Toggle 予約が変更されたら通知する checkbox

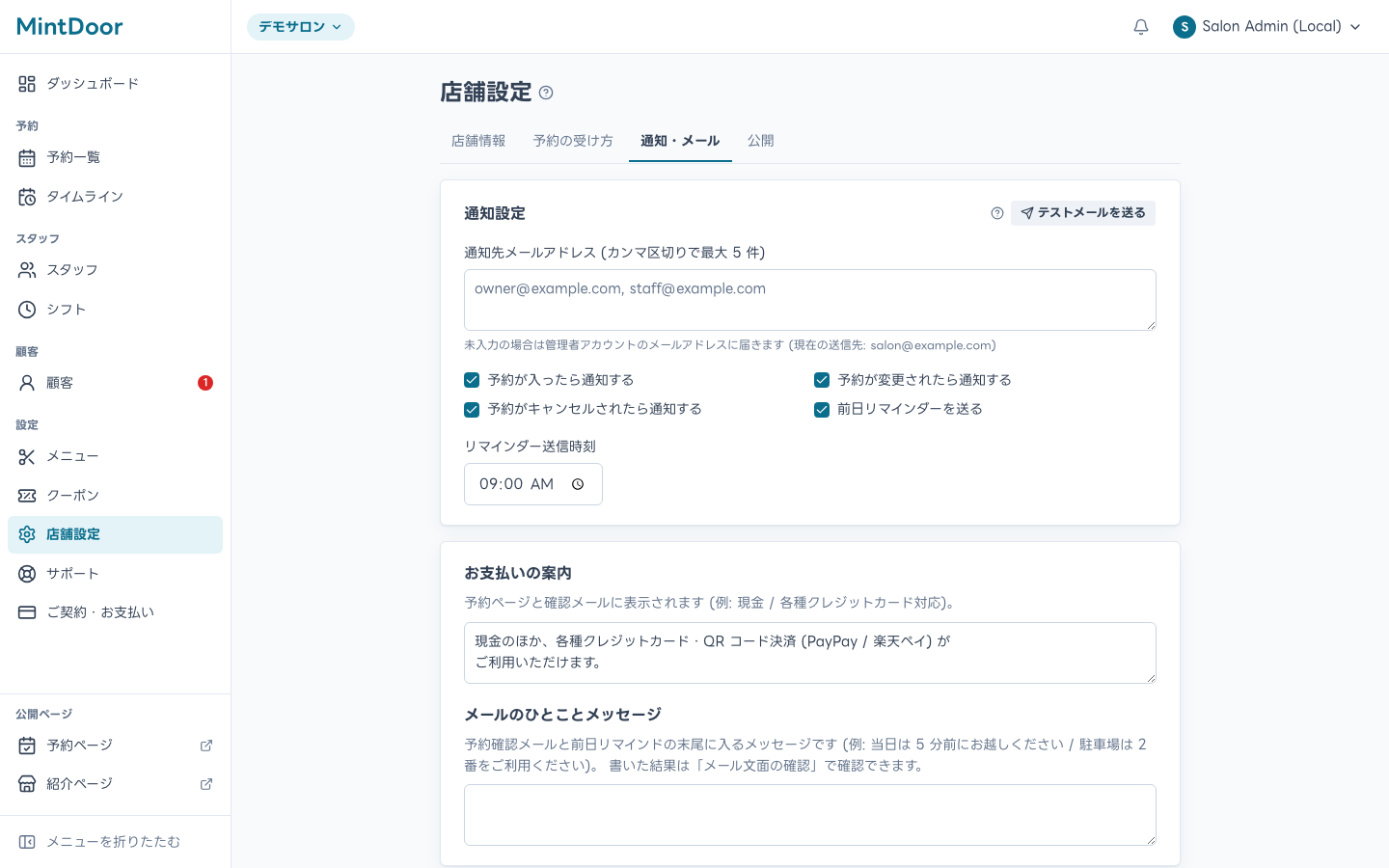click(x=822, y=380)
